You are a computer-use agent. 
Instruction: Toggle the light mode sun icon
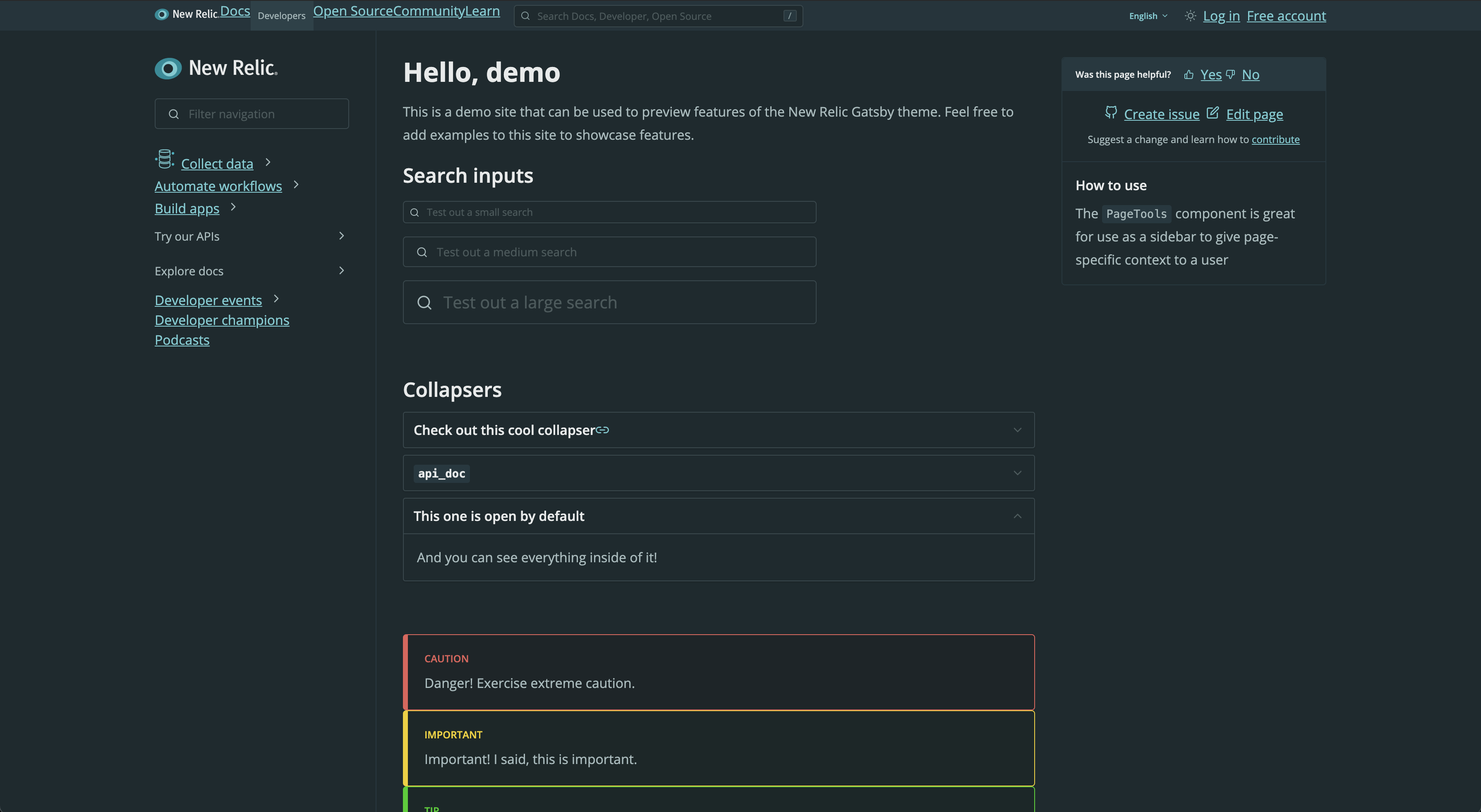click(1190, 16)
